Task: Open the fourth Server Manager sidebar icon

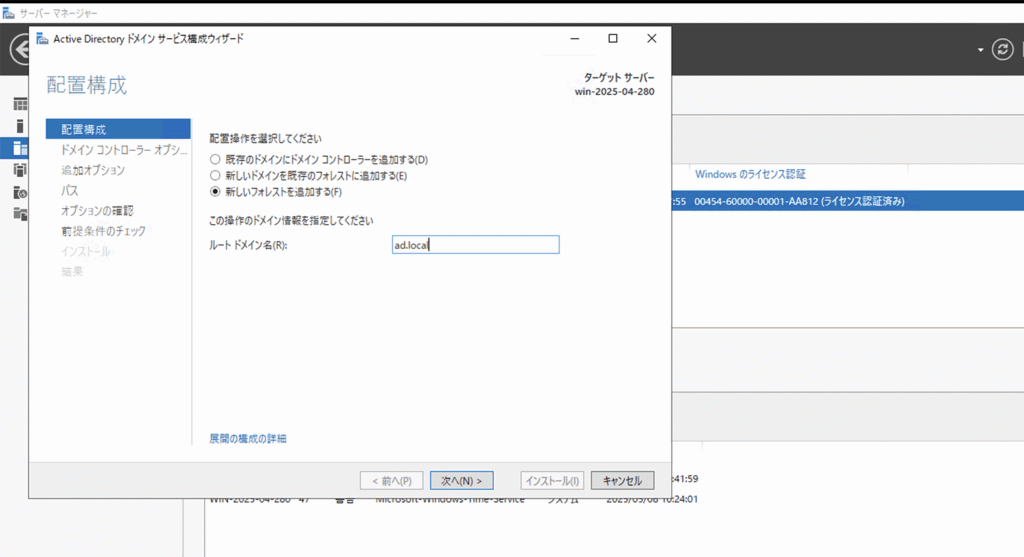Action: click(20, 170)
